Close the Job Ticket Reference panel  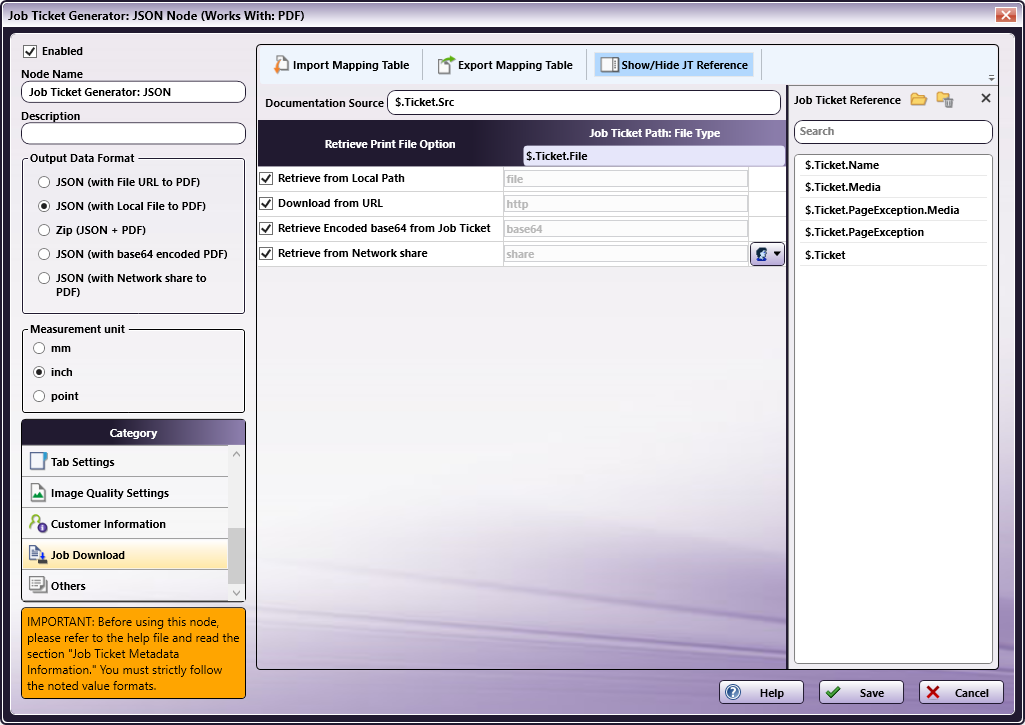986,98
